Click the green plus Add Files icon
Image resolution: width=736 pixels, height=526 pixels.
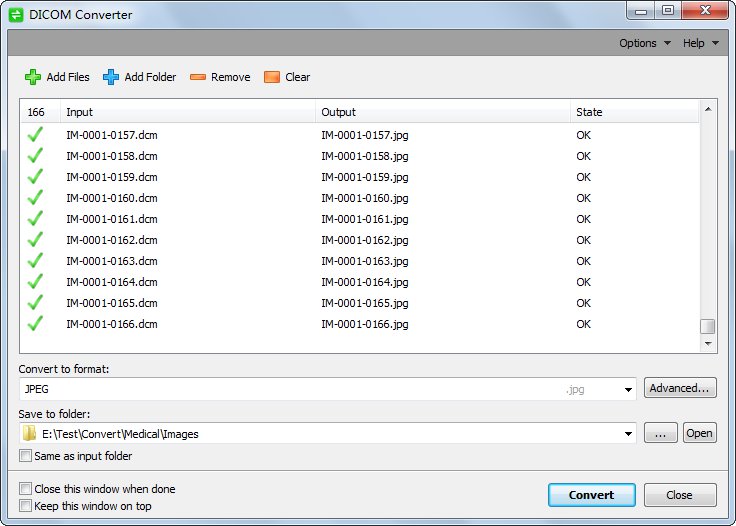[33, 77]
